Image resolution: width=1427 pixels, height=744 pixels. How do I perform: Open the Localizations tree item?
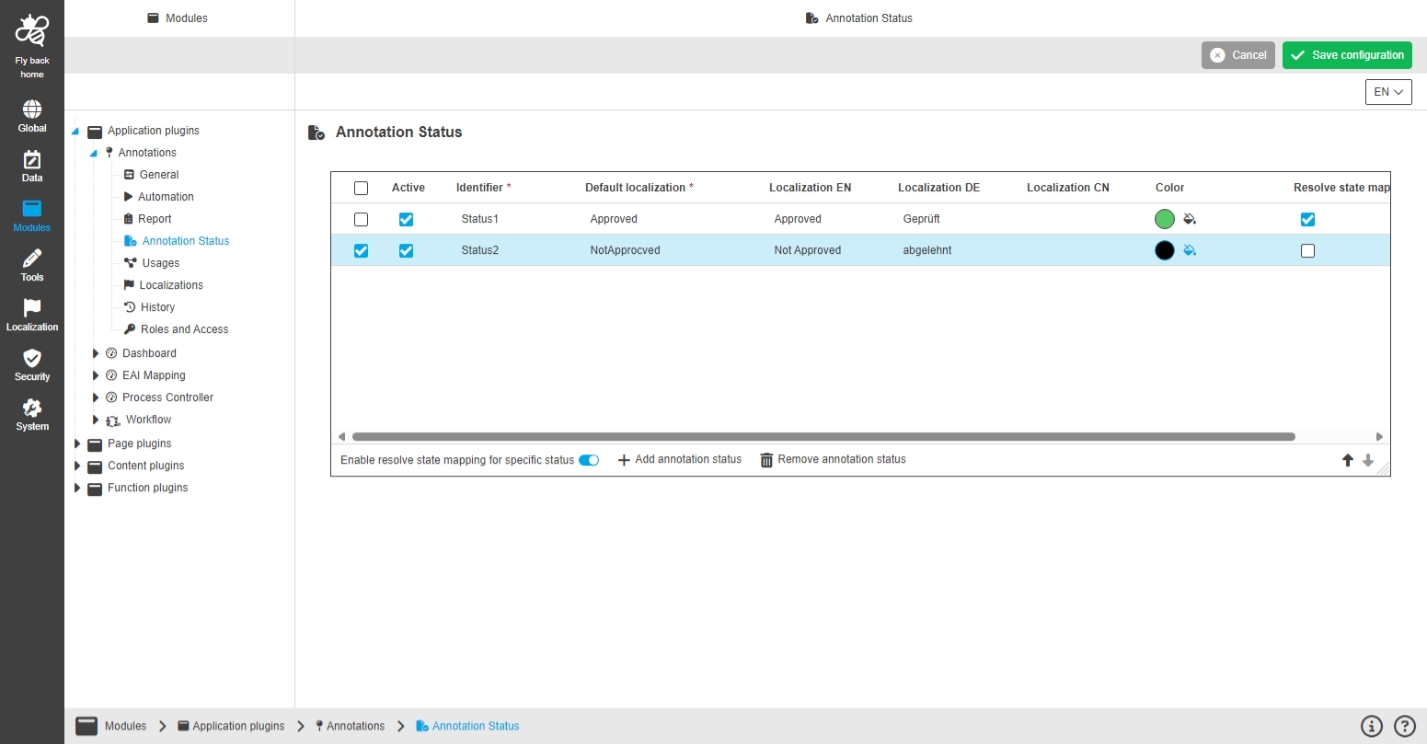[x=171, y=285]
